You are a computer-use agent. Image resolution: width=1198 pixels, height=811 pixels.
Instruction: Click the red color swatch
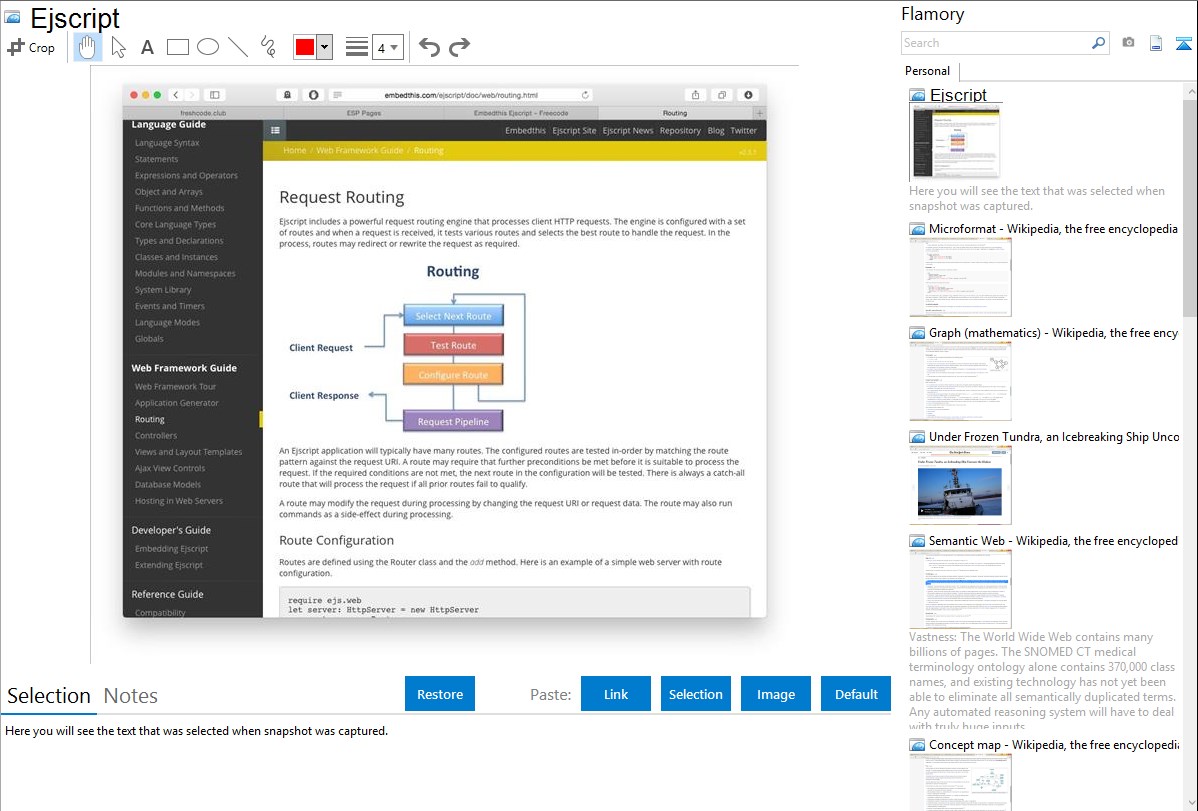[304, 47]
